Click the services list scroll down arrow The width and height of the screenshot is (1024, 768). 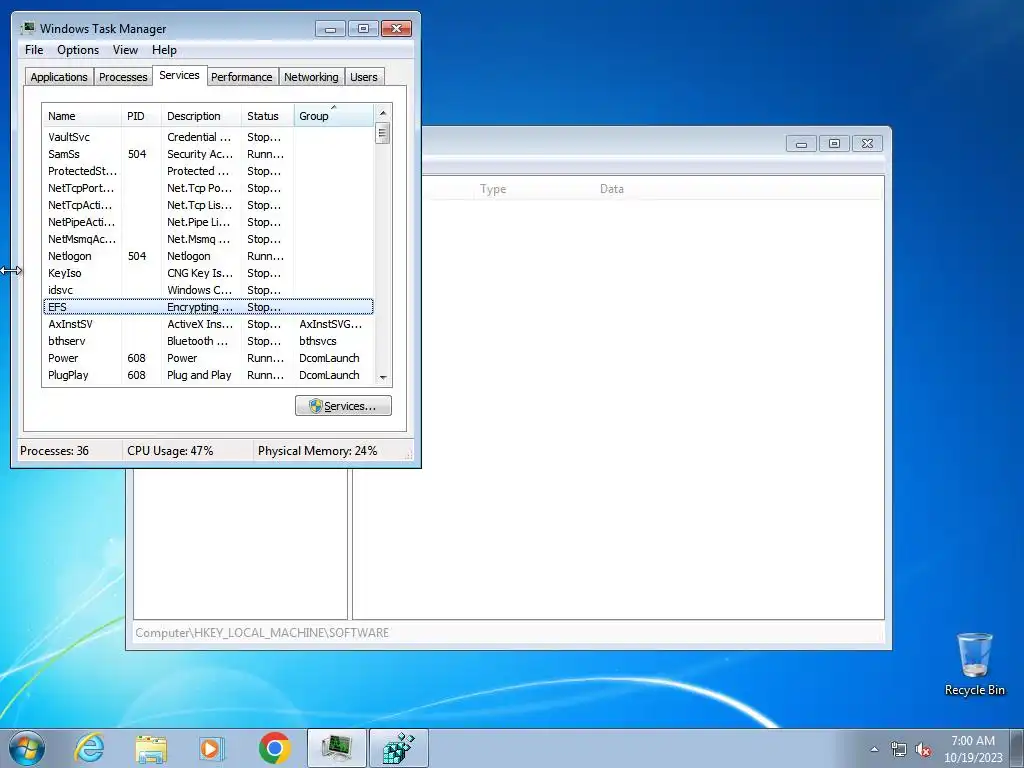383,377
